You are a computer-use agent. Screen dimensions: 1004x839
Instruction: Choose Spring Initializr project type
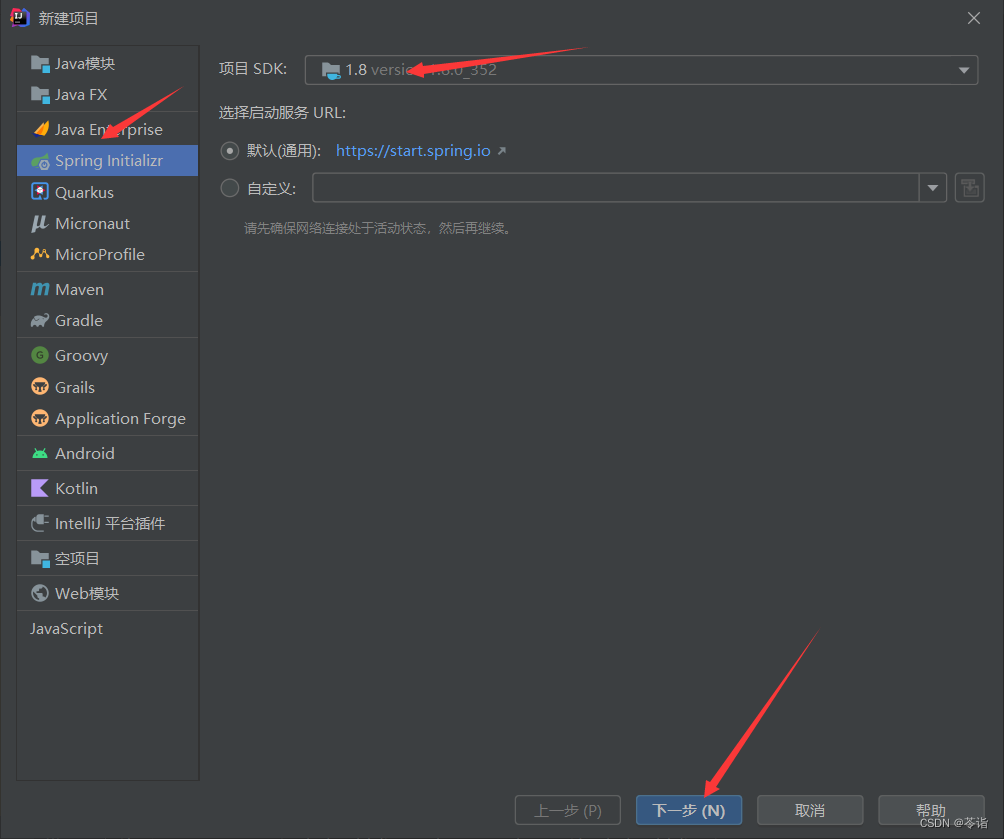pyautogui.click(x=108, y=161)
